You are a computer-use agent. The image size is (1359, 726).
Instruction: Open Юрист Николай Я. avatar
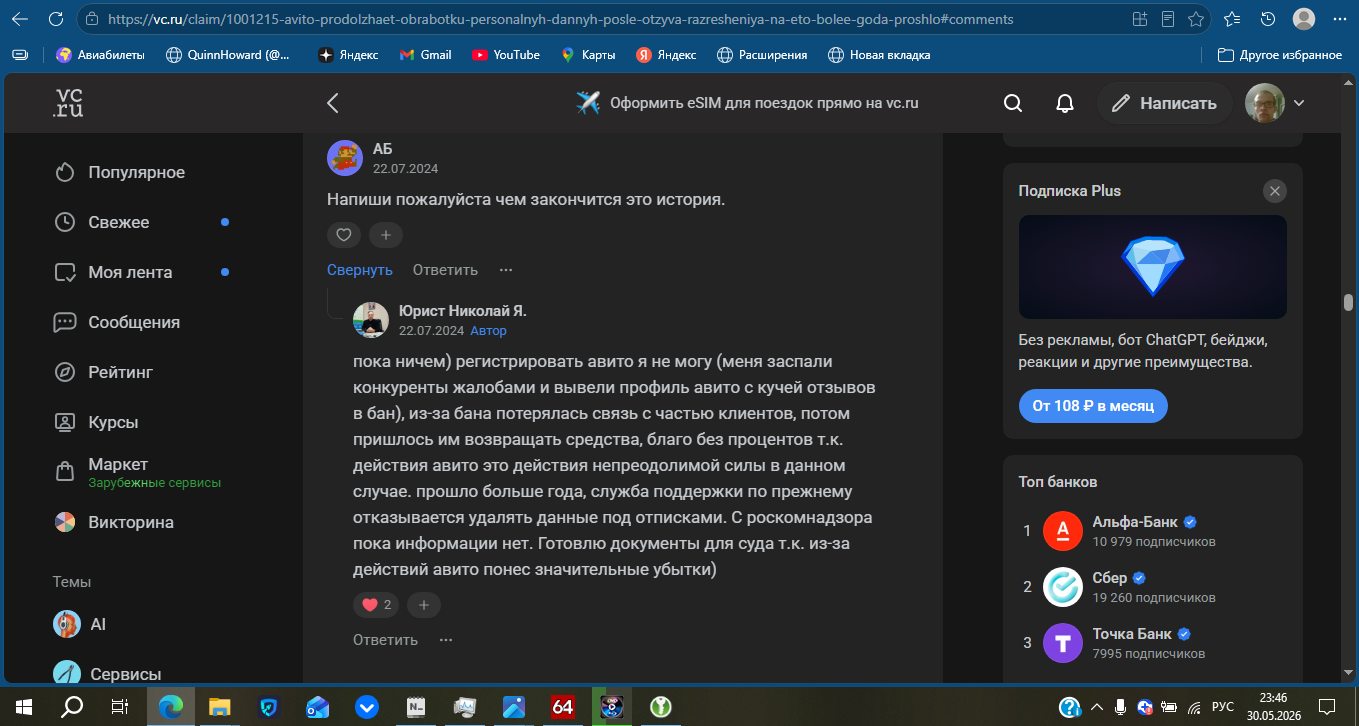[371, 320]
